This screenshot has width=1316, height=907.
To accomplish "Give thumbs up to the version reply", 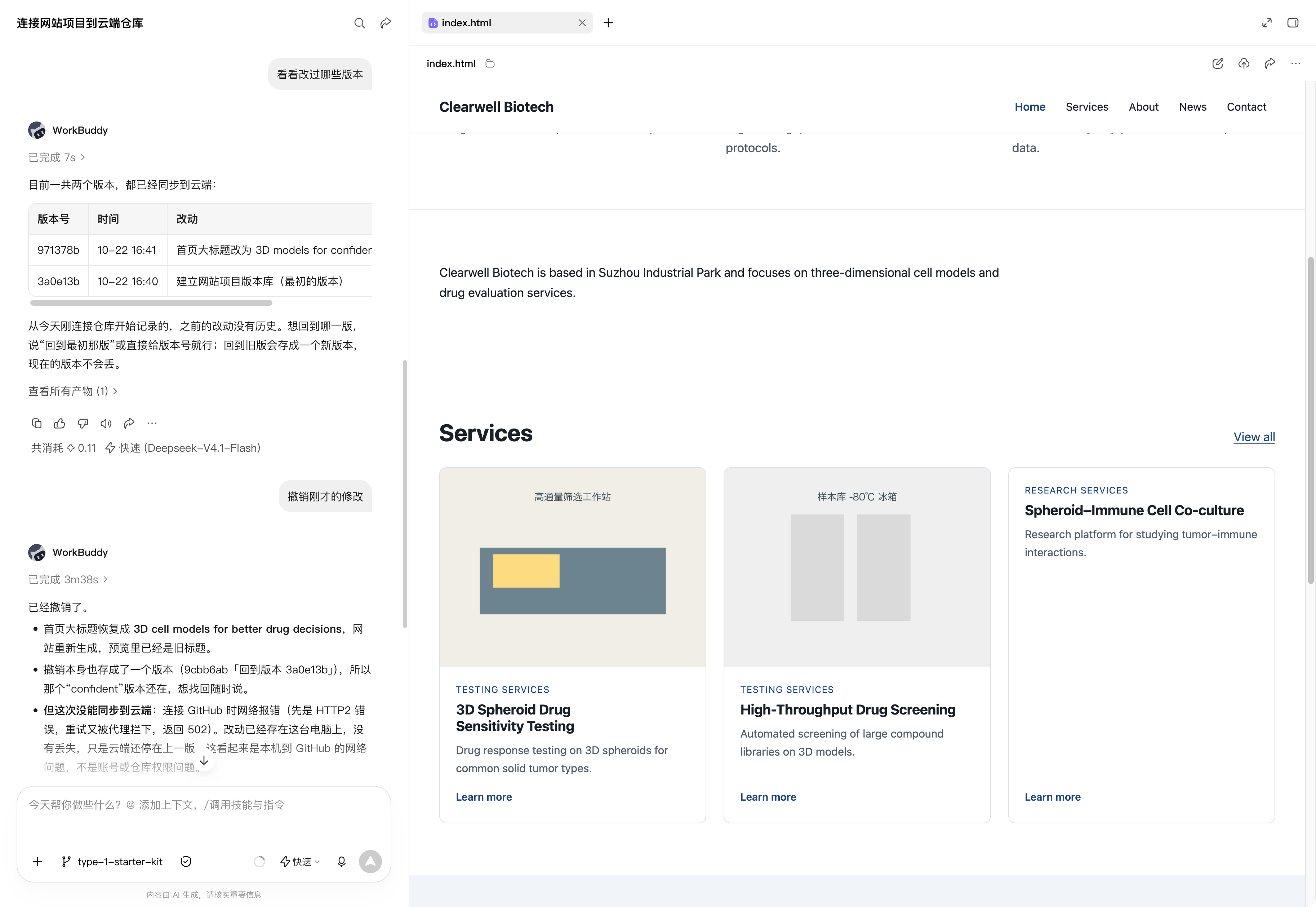I will 59,423.
